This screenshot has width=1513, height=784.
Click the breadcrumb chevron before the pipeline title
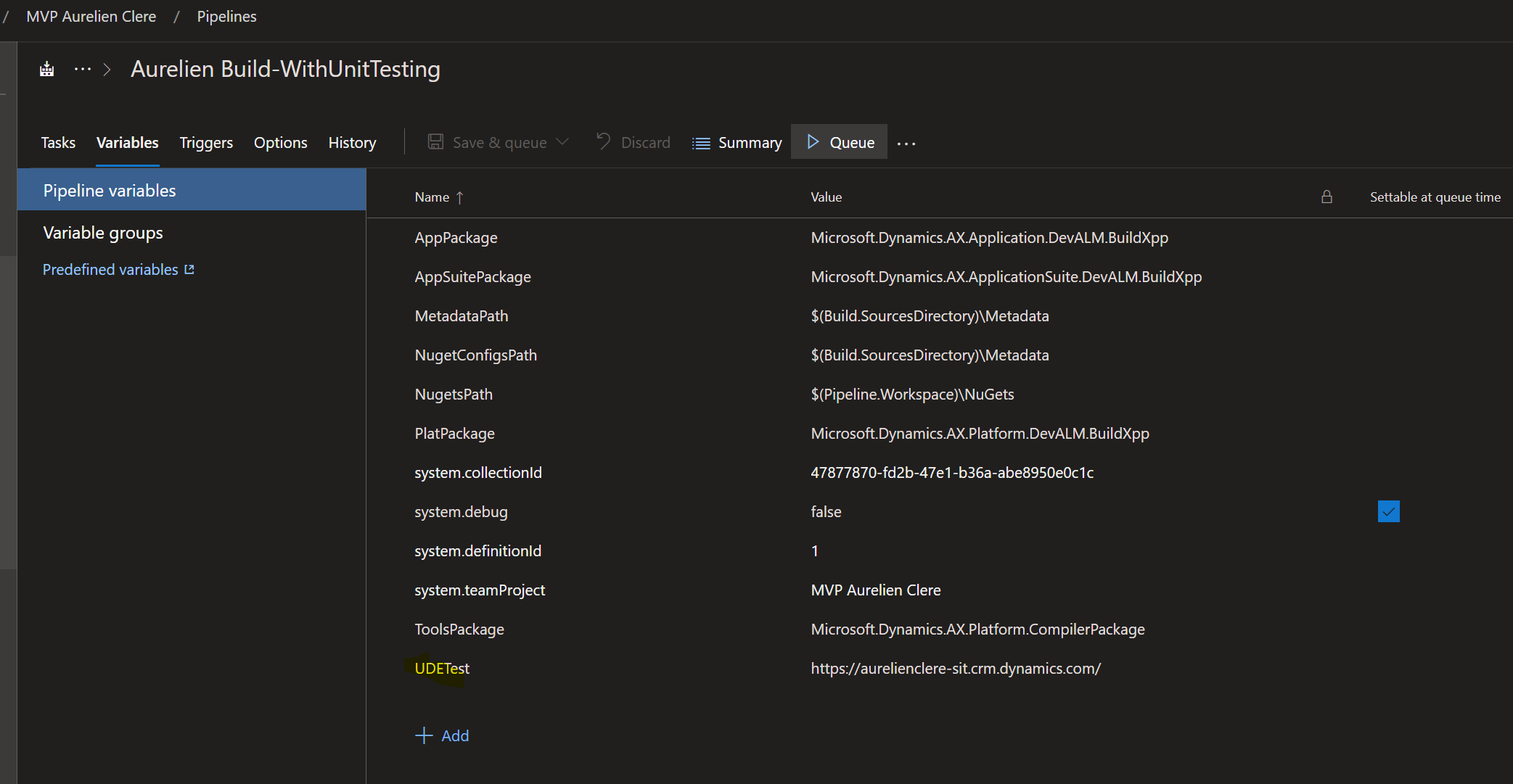point(107,70)
